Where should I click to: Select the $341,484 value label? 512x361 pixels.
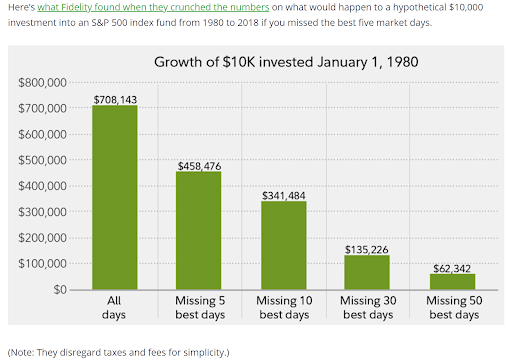[x=284, y=196]
